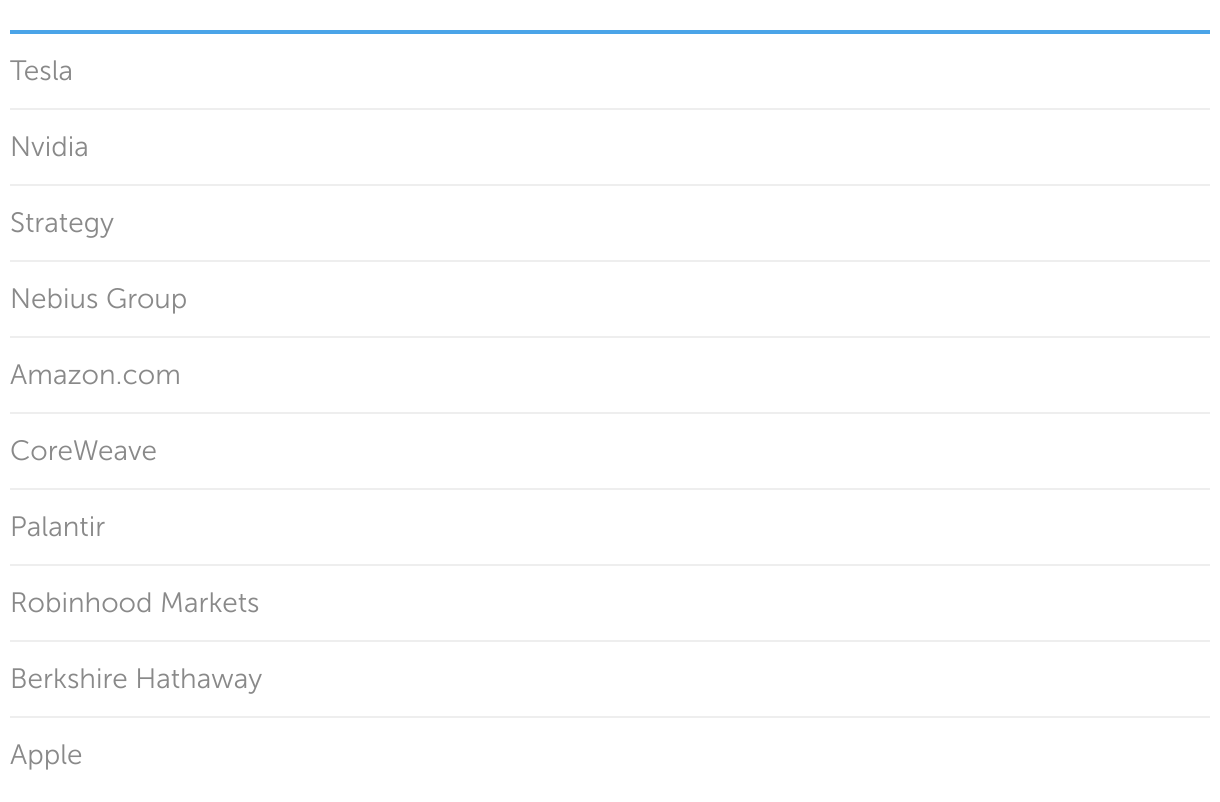
Task: Open Robinhood Markets link
Action: pos(134,603)
